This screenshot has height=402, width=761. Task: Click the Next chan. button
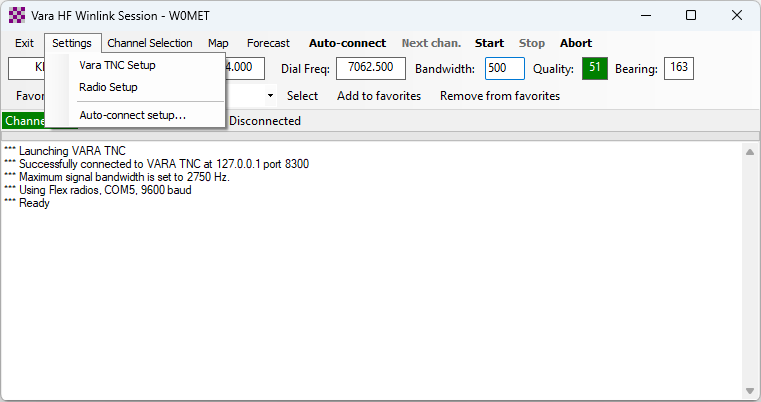[431, 43]
